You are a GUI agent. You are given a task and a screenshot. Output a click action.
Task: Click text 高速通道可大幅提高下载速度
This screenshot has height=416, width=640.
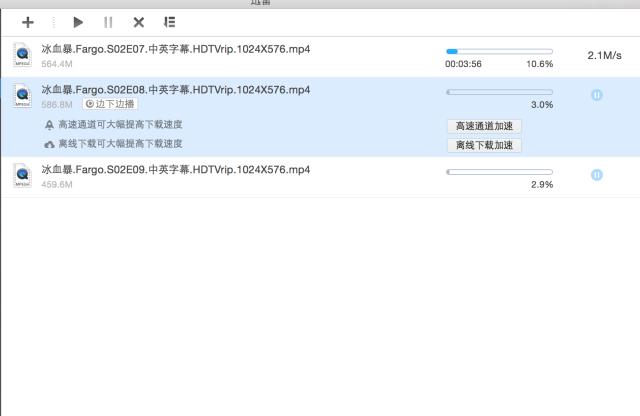point(120,125)
